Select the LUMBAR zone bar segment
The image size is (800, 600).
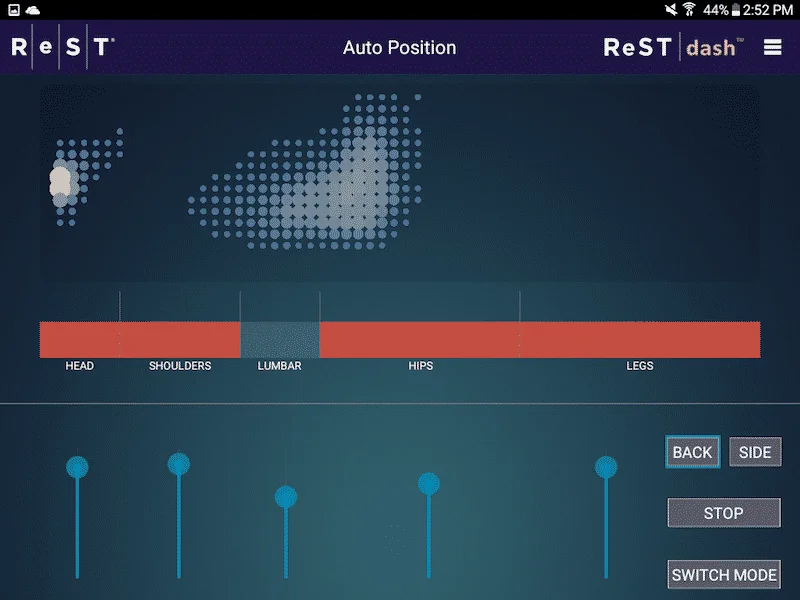[280, 339]
